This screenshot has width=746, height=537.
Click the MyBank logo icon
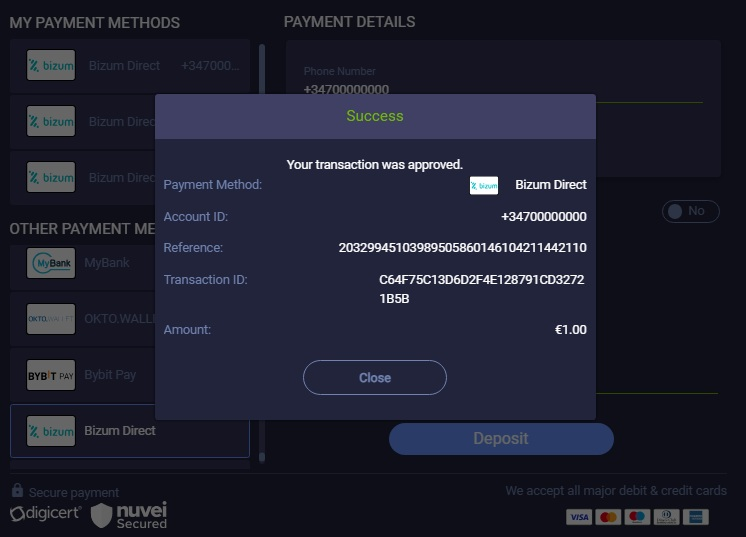pos(51,263)
